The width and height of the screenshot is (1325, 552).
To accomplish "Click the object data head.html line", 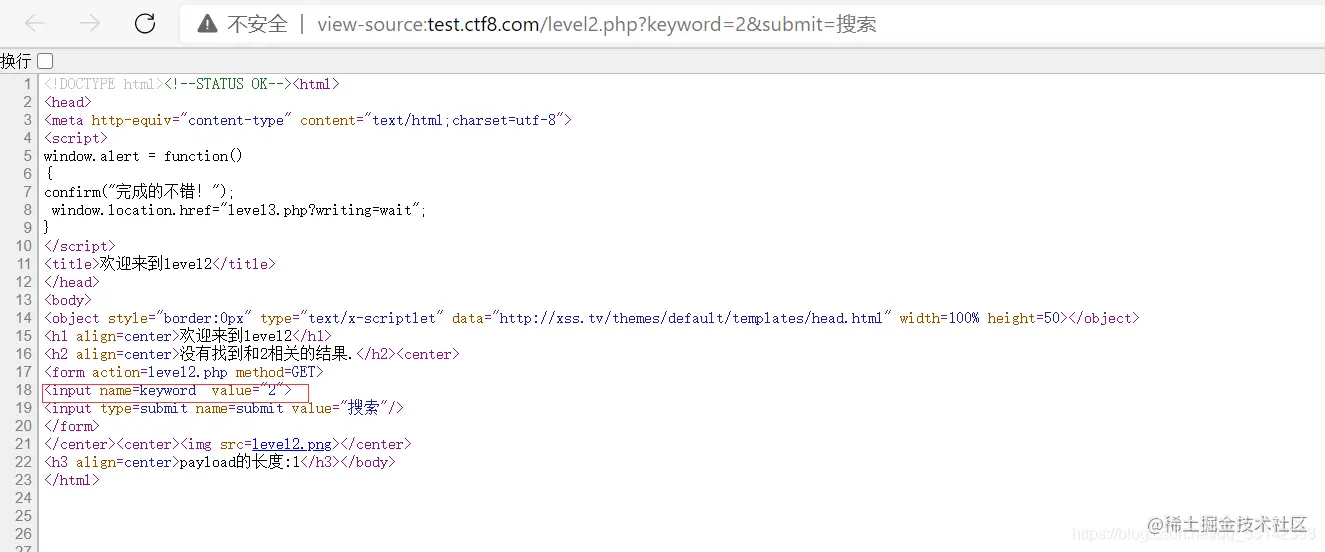I will click(592, 318).
